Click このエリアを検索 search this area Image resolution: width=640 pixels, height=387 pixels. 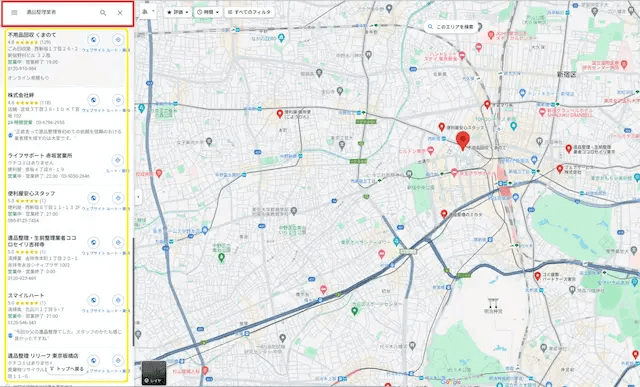tap(451, 27)
